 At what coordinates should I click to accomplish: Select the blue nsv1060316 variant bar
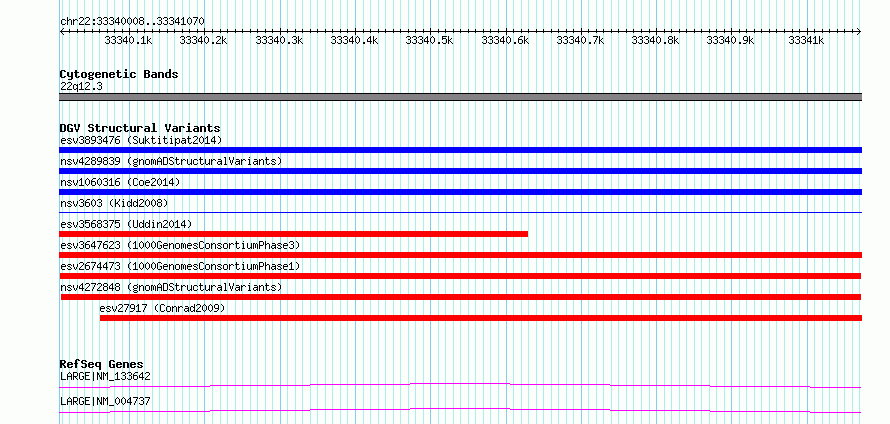point(460,192)
